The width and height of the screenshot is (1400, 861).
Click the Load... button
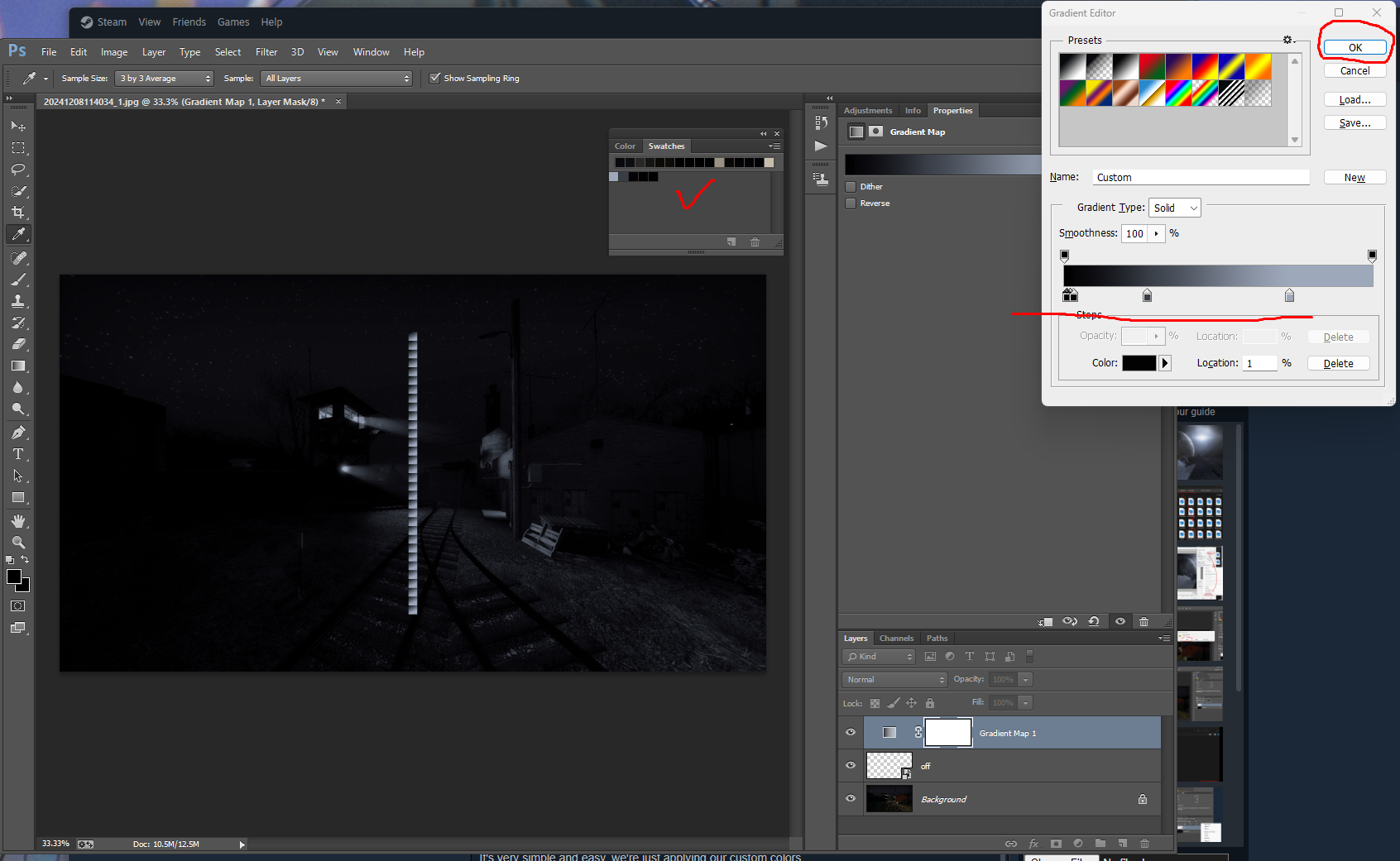pyautogui.click(x=1354, y=100)
